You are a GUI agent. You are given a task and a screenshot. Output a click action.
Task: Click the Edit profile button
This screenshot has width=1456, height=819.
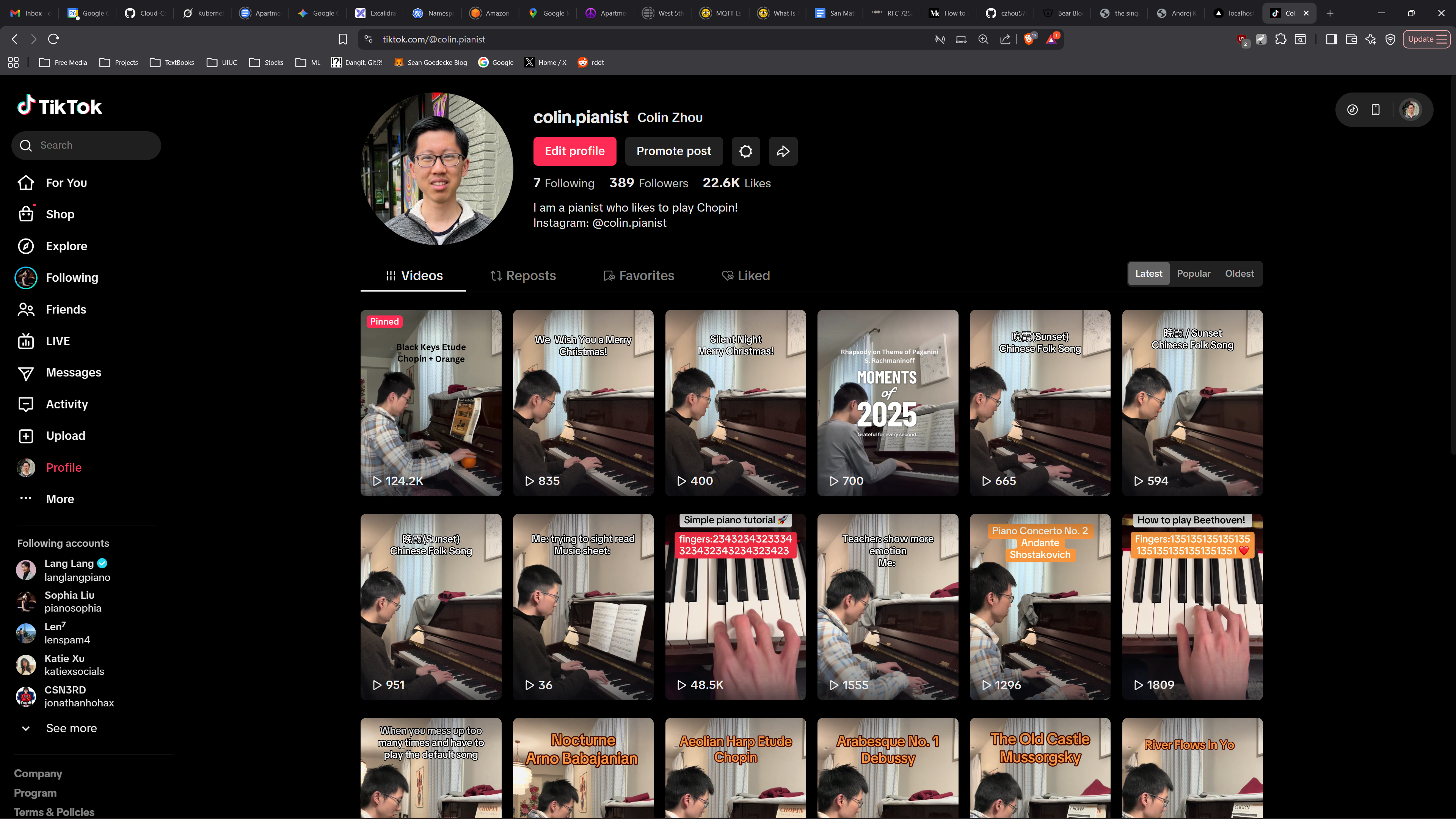tap(575, 151)
